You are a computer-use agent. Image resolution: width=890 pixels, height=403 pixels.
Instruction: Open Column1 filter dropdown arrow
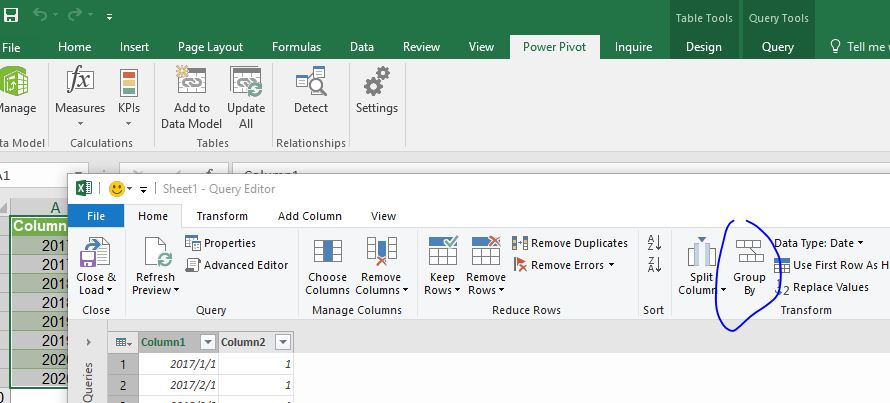coord(206,342)
